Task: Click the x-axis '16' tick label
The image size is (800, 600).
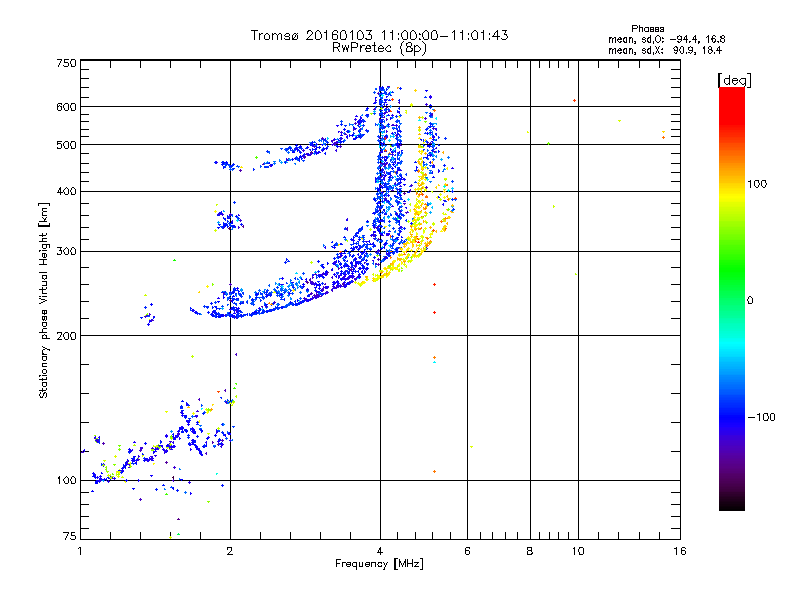Action: coord(680,551)
